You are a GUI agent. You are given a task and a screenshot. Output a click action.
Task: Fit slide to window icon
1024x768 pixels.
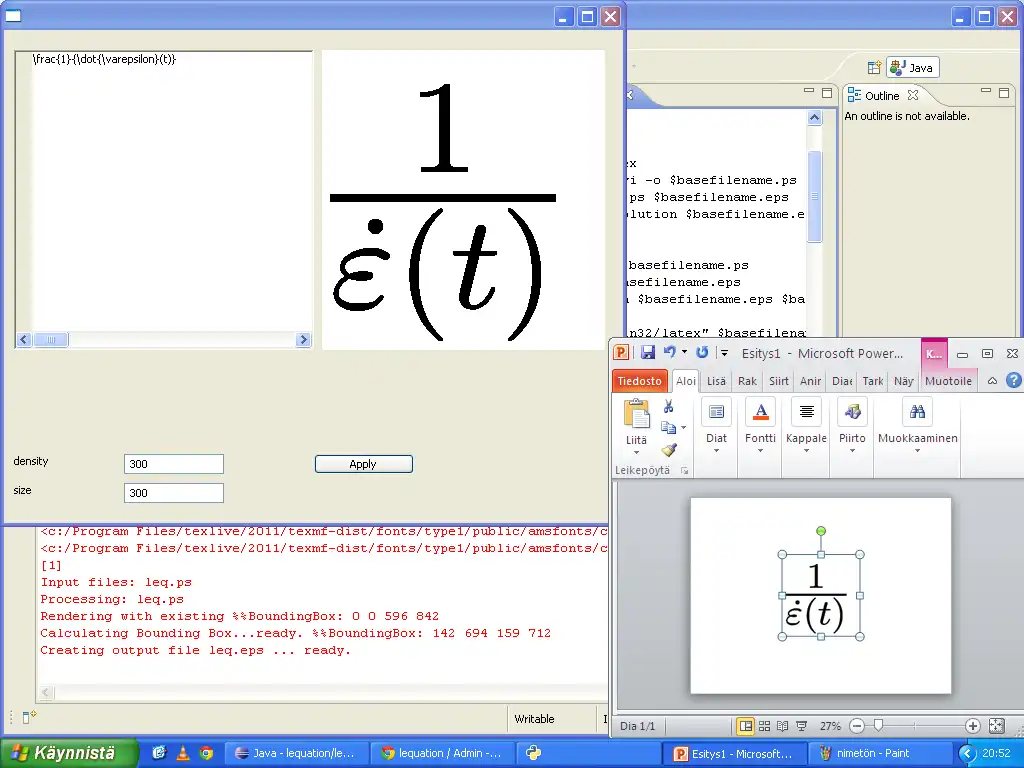[996, 726]
